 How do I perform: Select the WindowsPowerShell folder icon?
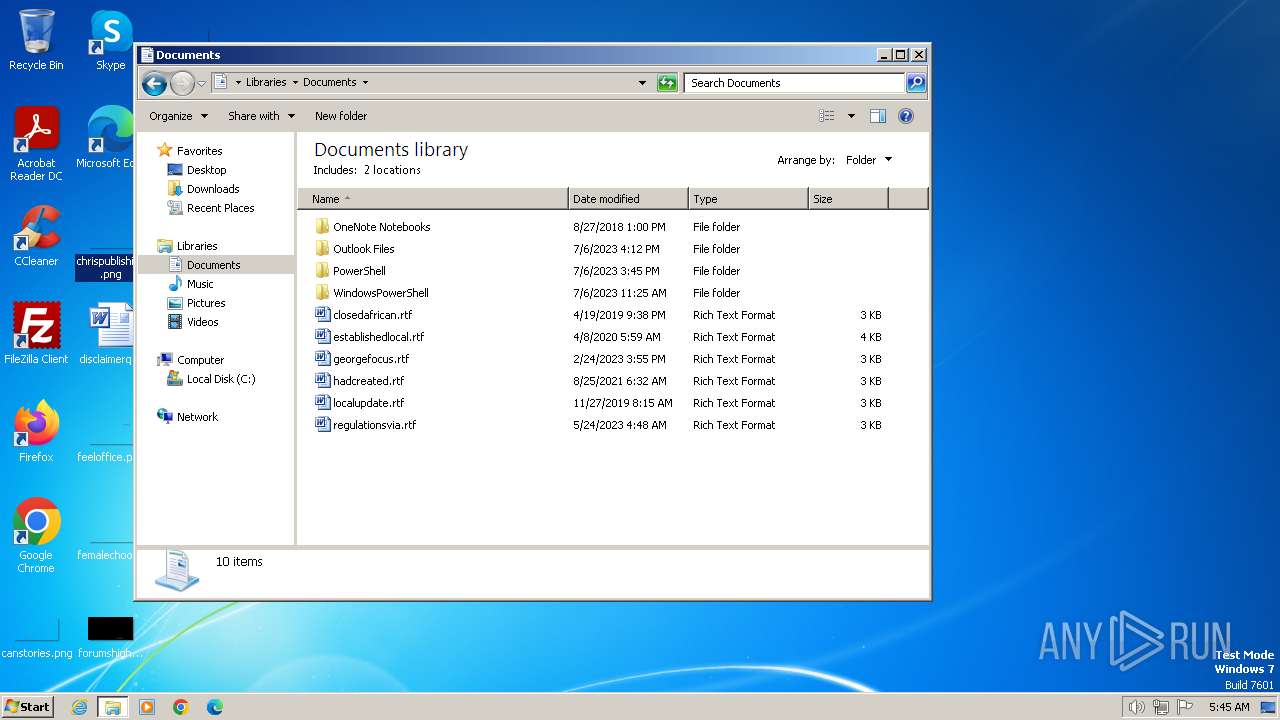[x=322, y=293]
